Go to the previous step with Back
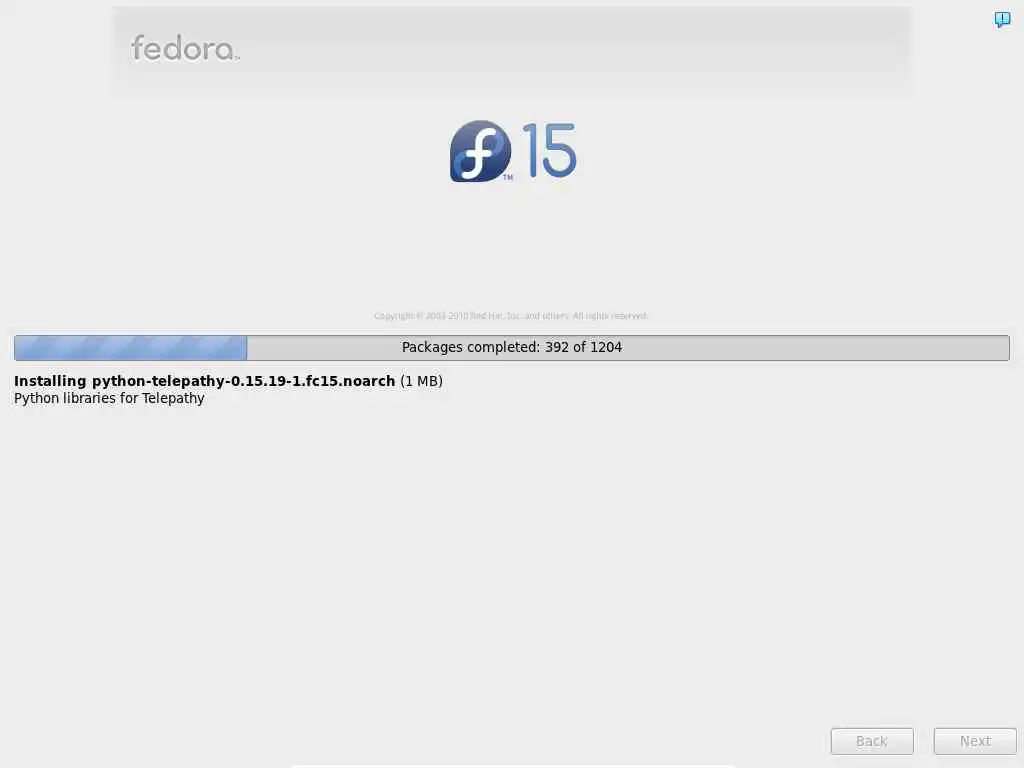The height and width of the screenshot is (768, 1024). [x=872, y=741]
